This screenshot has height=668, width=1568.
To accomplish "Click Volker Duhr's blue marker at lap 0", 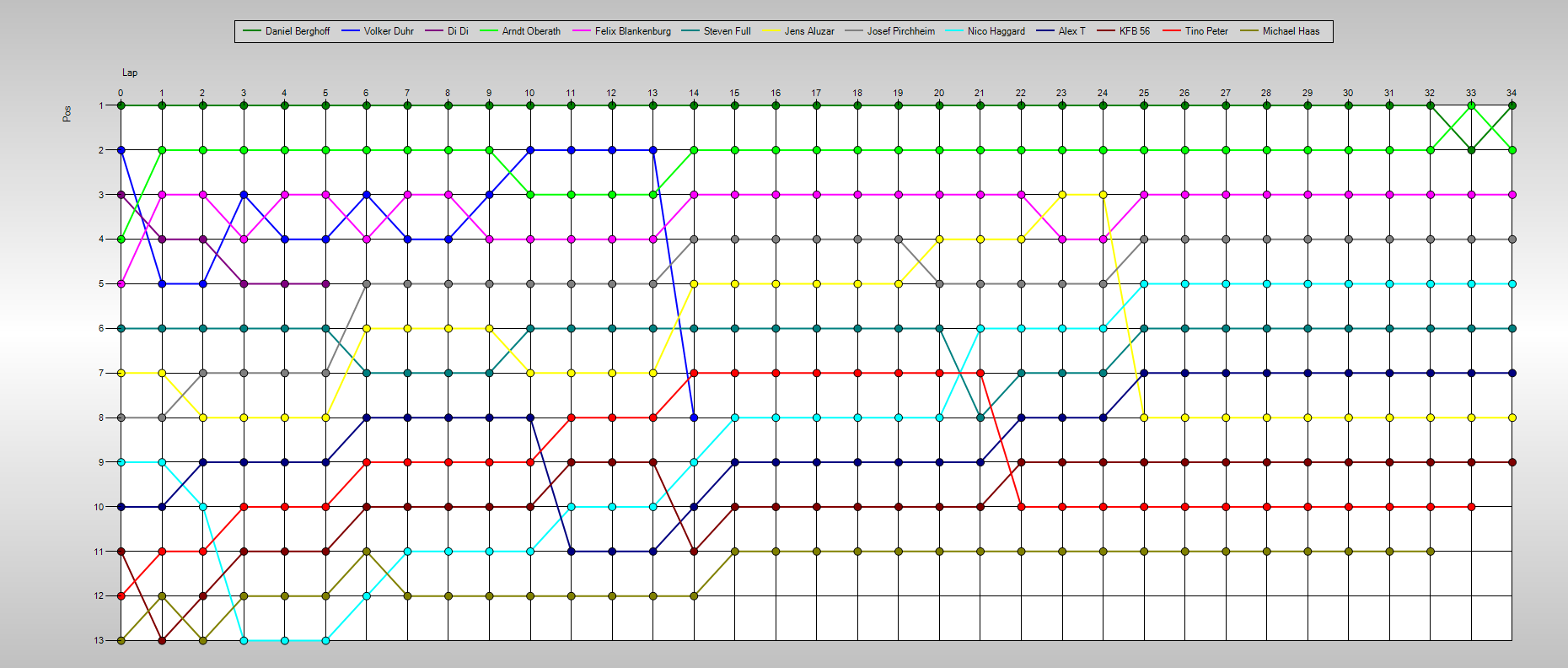I will pyautogui.click(x=121, y=150).
